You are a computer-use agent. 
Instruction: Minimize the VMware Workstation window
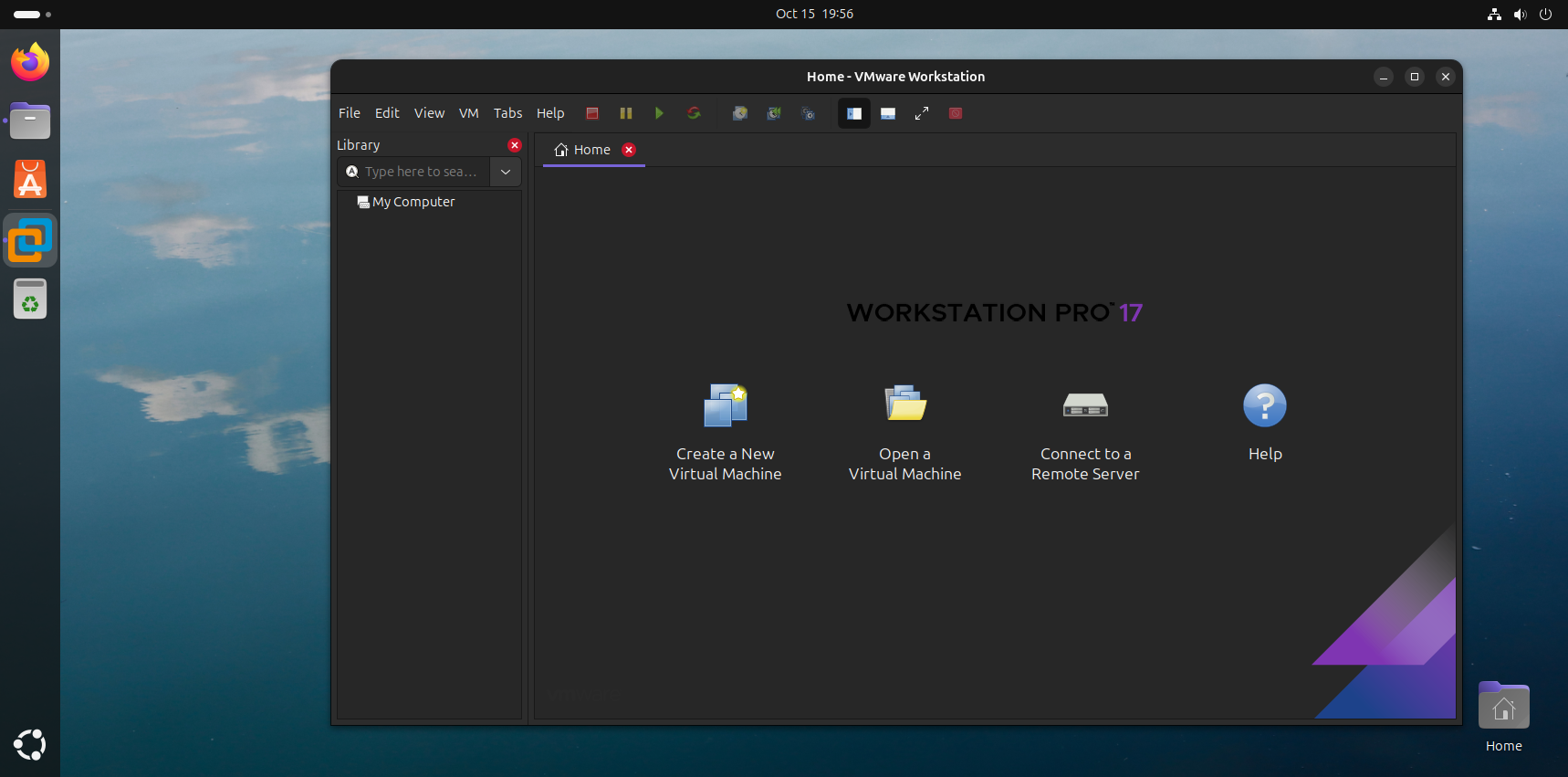pos(1384,77)
